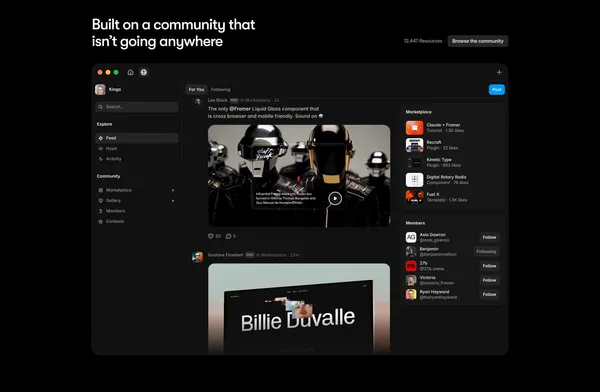
Task: Switch to the For You tab
Action: tap(196, 90)
